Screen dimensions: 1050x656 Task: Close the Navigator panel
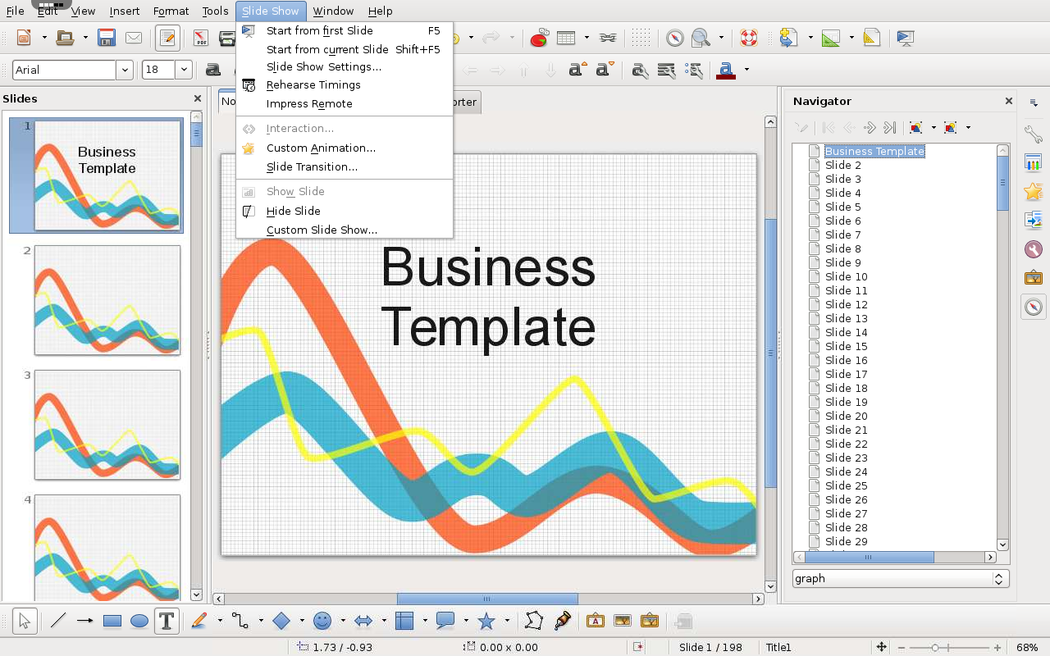click(1008, 101)
